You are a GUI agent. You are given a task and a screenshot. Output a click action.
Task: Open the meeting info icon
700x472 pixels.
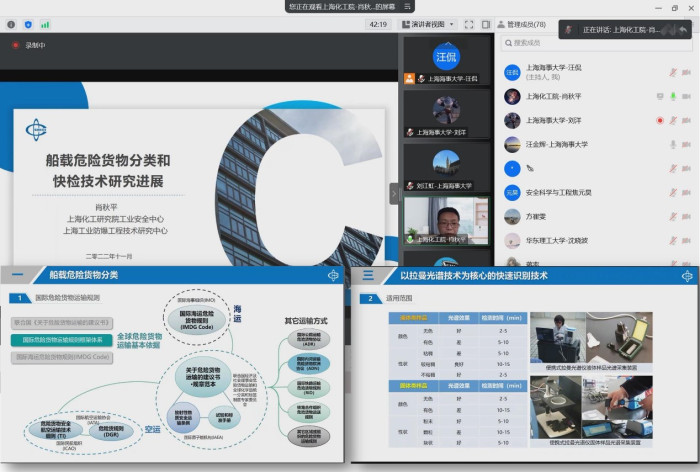11,25
